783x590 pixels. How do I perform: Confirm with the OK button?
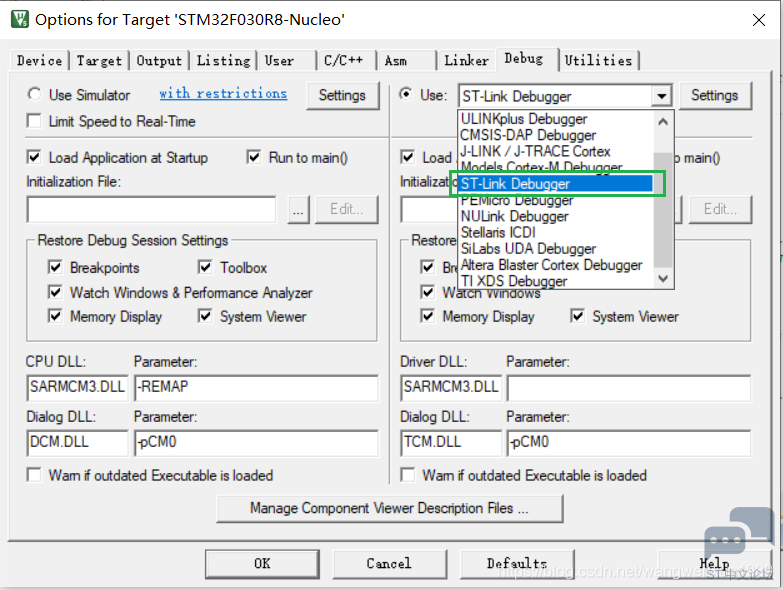[x=262, y=564]
